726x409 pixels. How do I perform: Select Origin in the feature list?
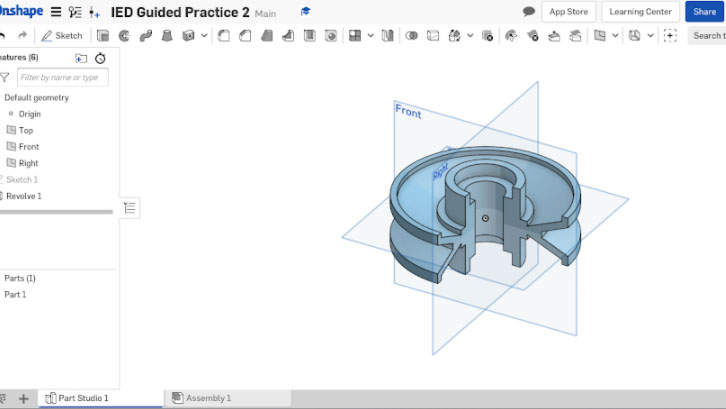pyautogui.click(x=30, y=114)
